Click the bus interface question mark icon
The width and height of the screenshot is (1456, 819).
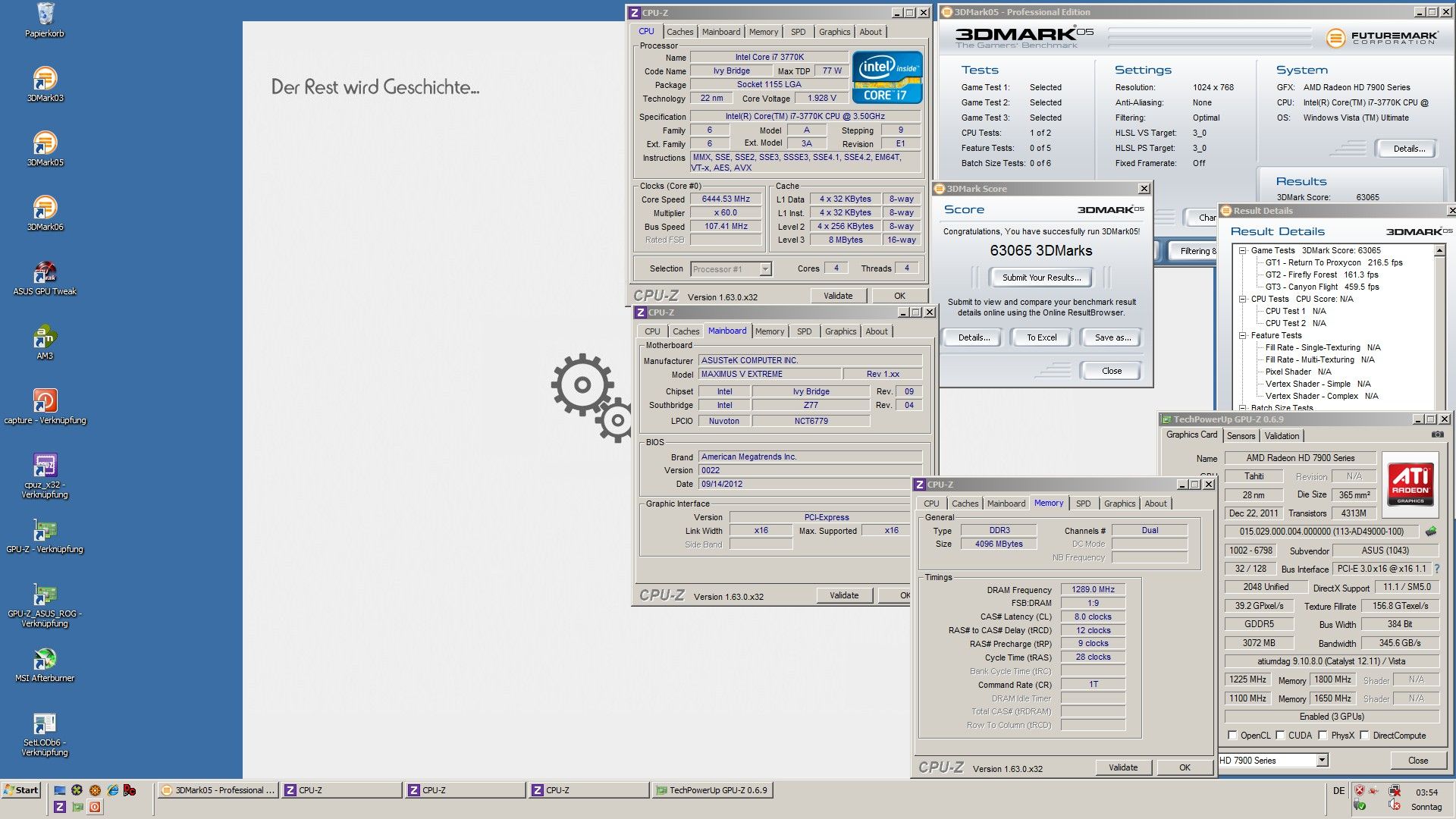pyautogui.click(x=1436, y=568)
